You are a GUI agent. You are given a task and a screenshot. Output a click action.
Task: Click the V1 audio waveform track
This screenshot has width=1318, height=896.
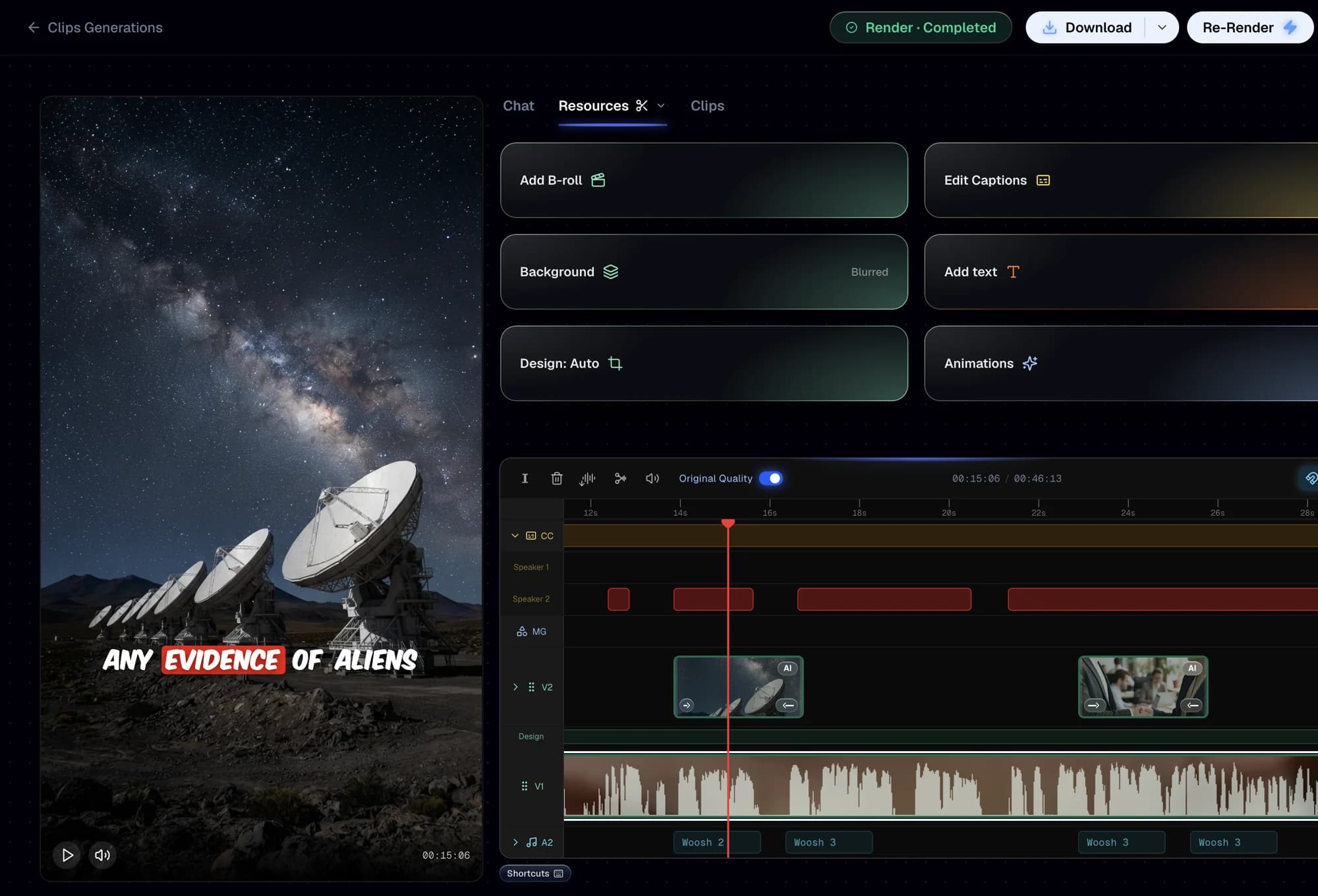941,786
